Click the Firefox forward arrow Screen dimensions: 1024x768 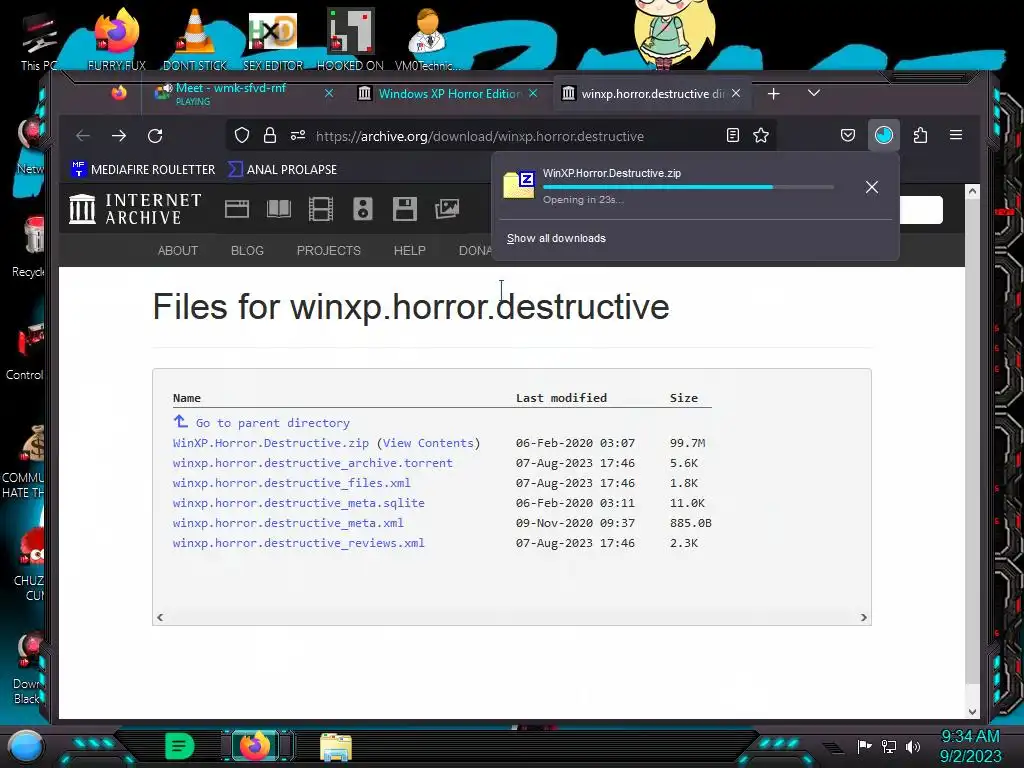point(119,136)
